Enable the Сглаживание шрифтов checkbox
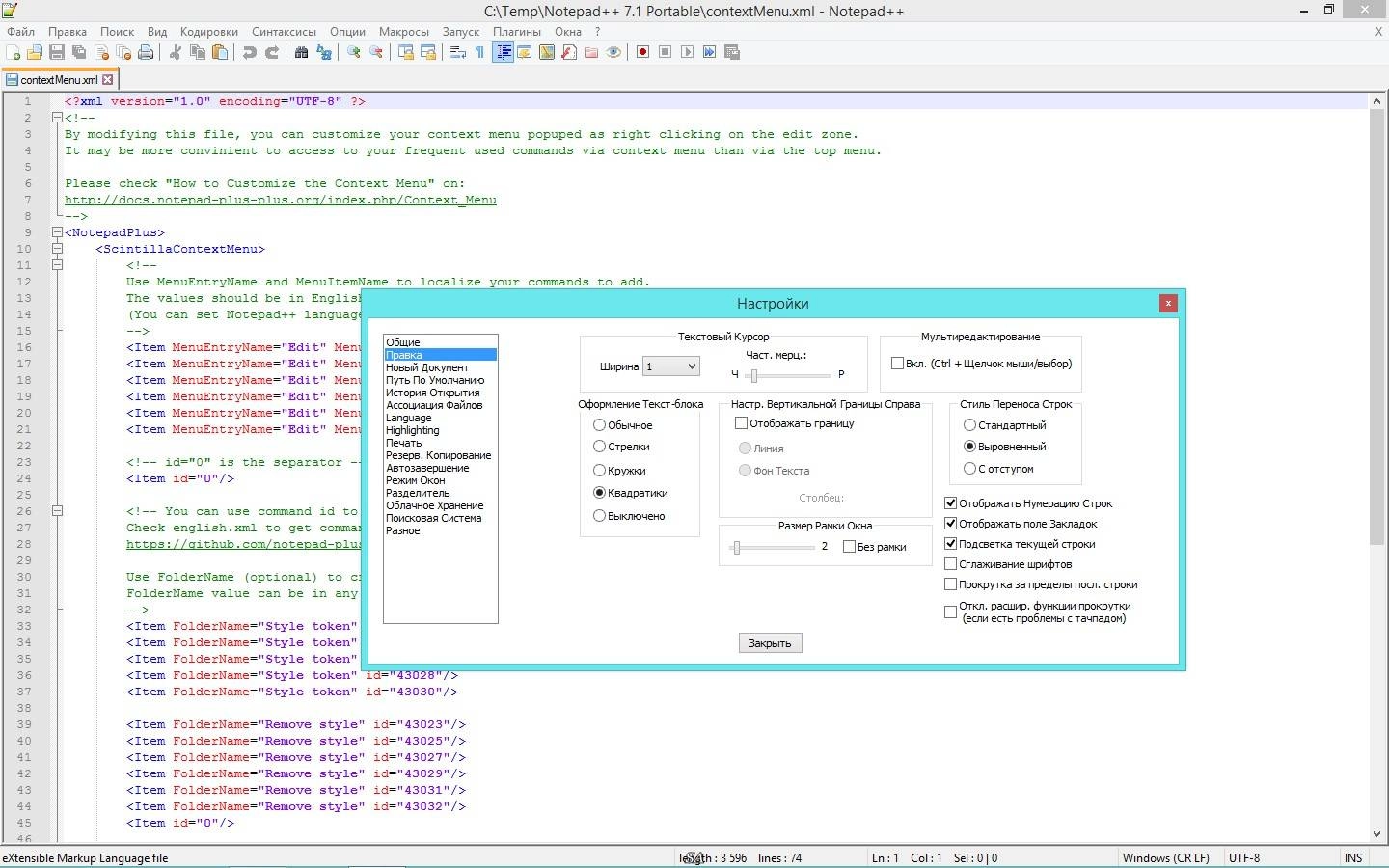1389x868 pixels. [950, 564]
